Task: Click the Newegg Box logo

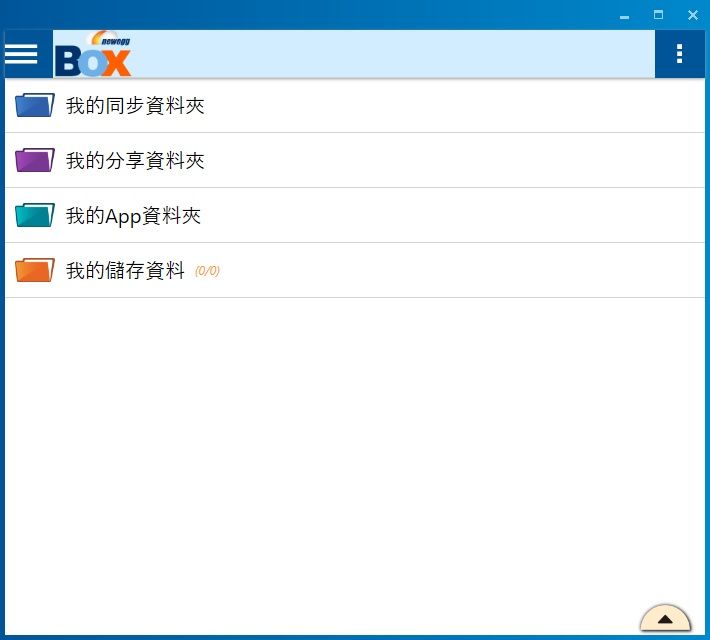Action: (93, 55)
